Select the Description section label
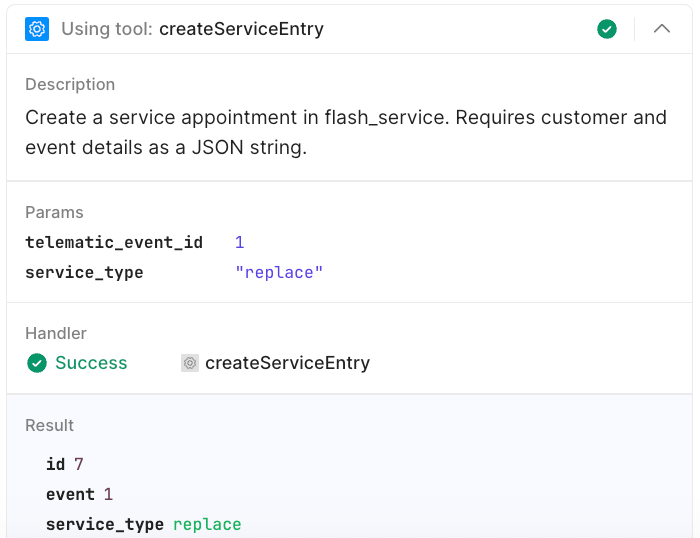 point(70,84)
